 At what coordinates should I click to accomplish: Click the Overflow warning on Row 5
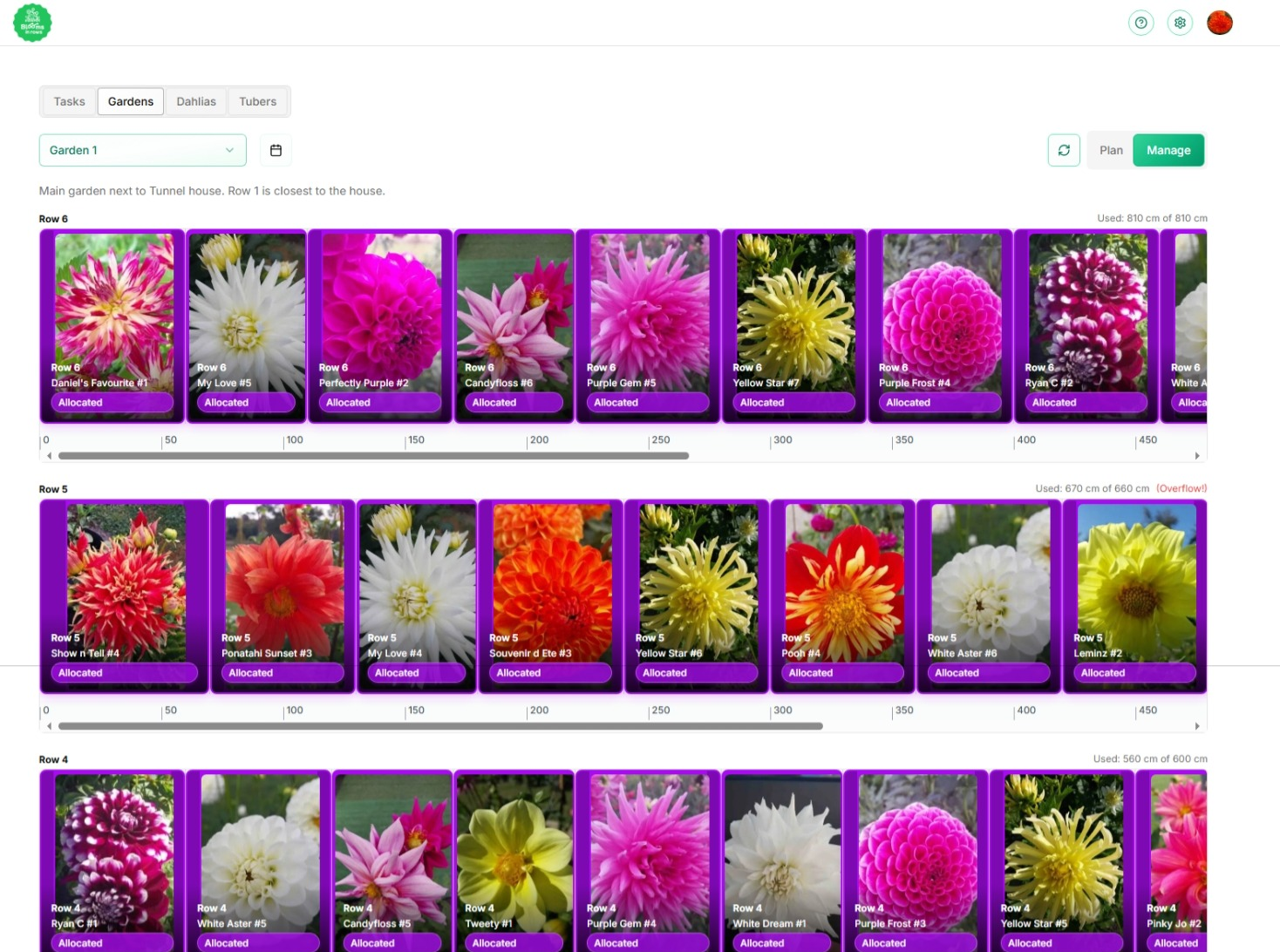coord(1182,488)
